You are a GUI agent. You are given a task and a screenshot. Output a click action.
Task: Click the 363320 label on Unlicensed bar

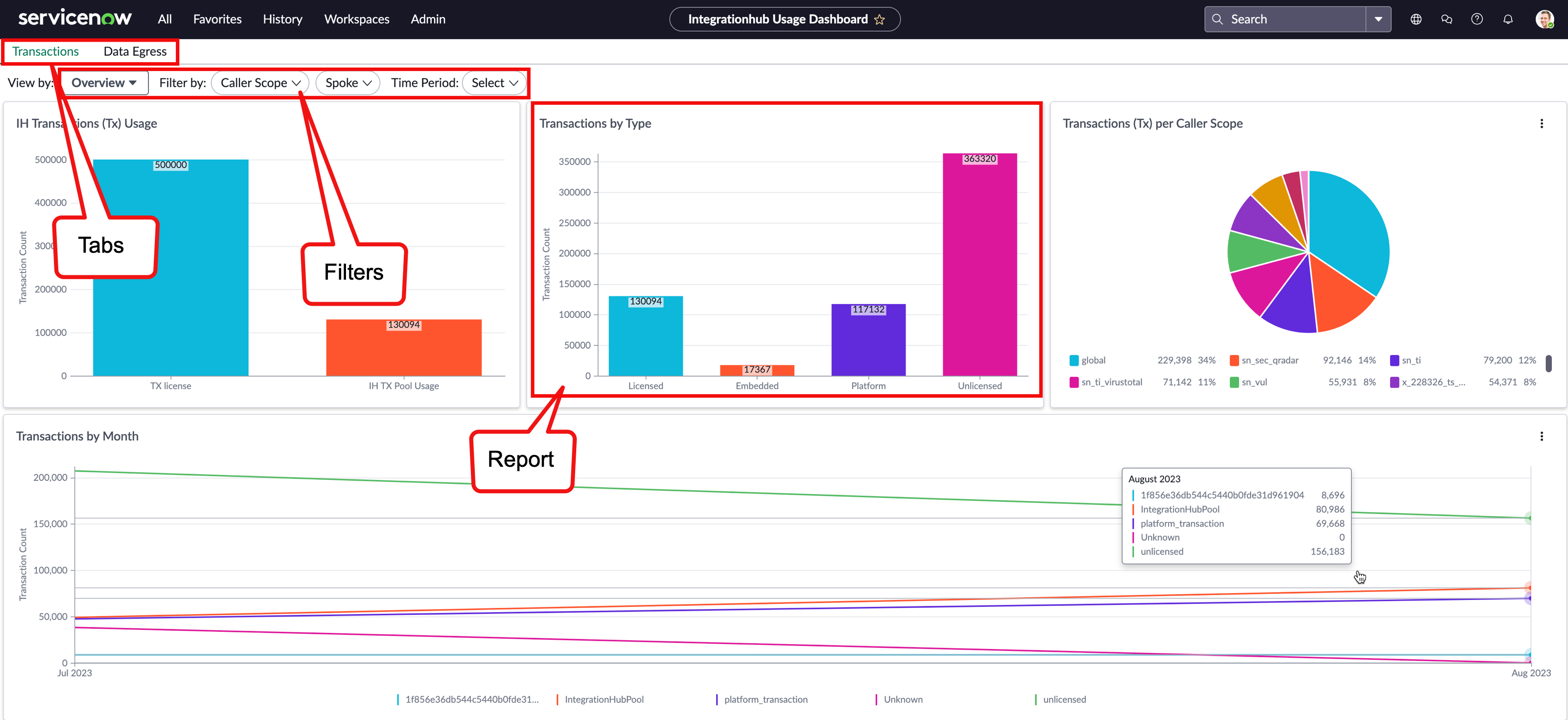click(980, 159)
